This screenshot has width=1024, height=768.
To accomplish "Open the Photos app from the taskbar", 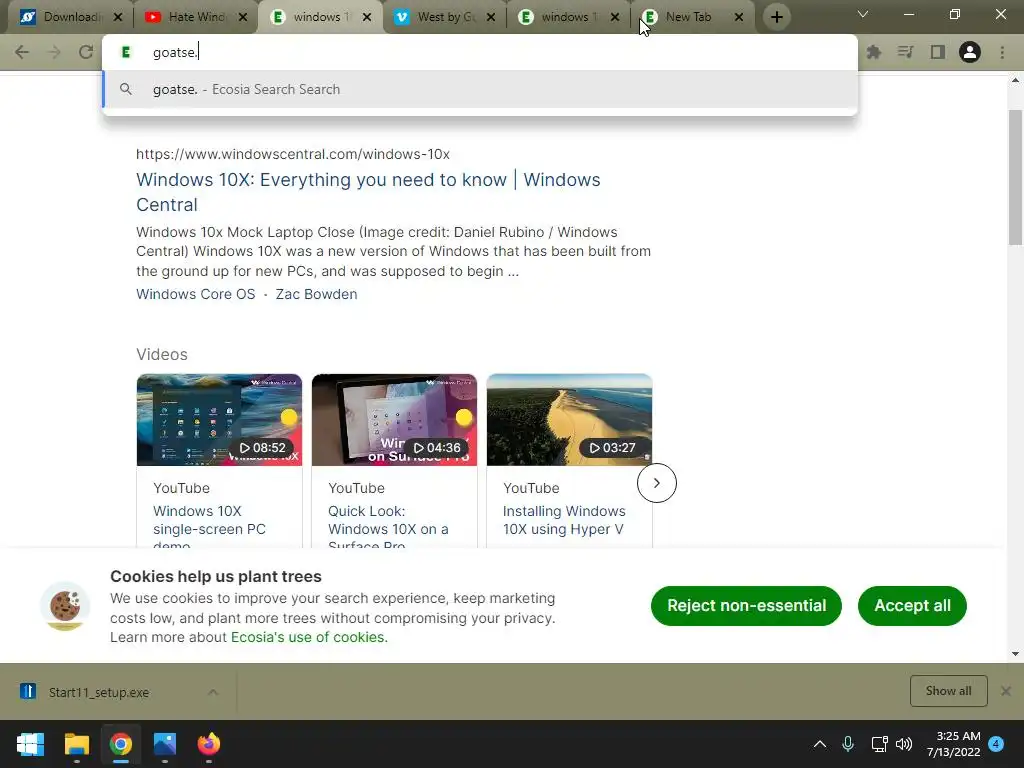I will [165, 744].
